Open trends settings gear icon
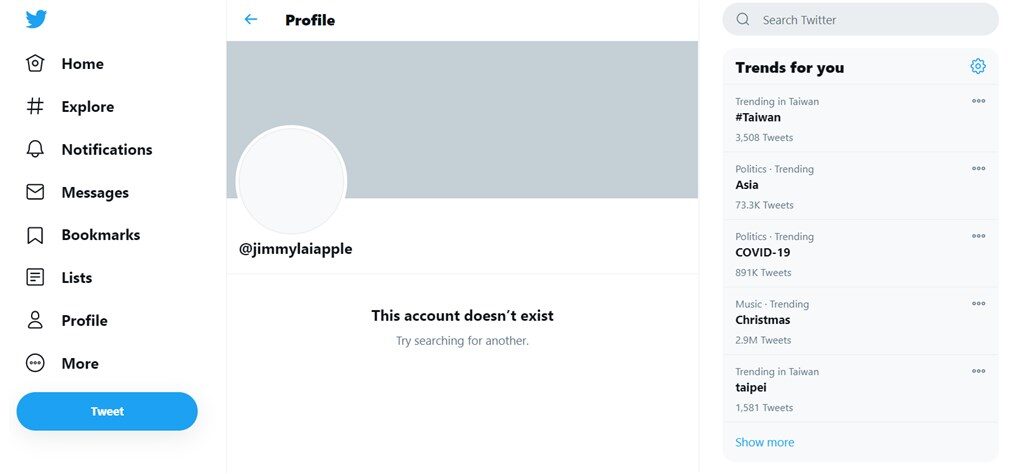Viewport: 1024px width, 474px height. [x=978, y=67]
